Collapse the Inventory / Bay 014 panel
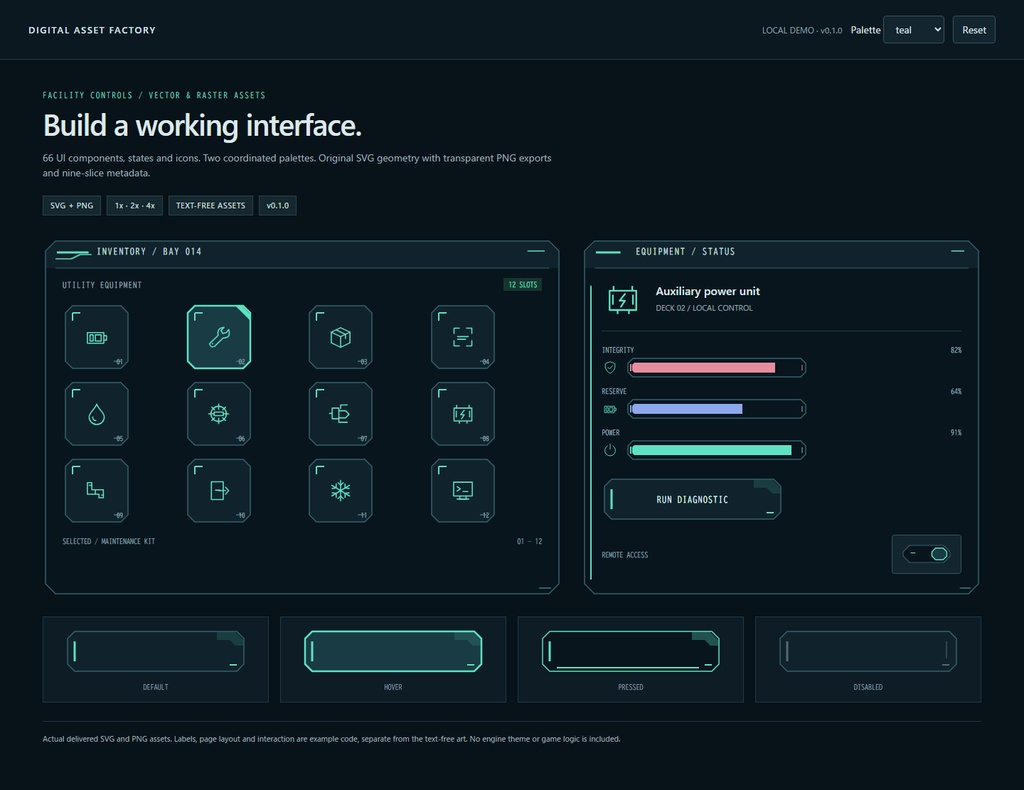1024x790 pixels. click(x=536, y=251)
